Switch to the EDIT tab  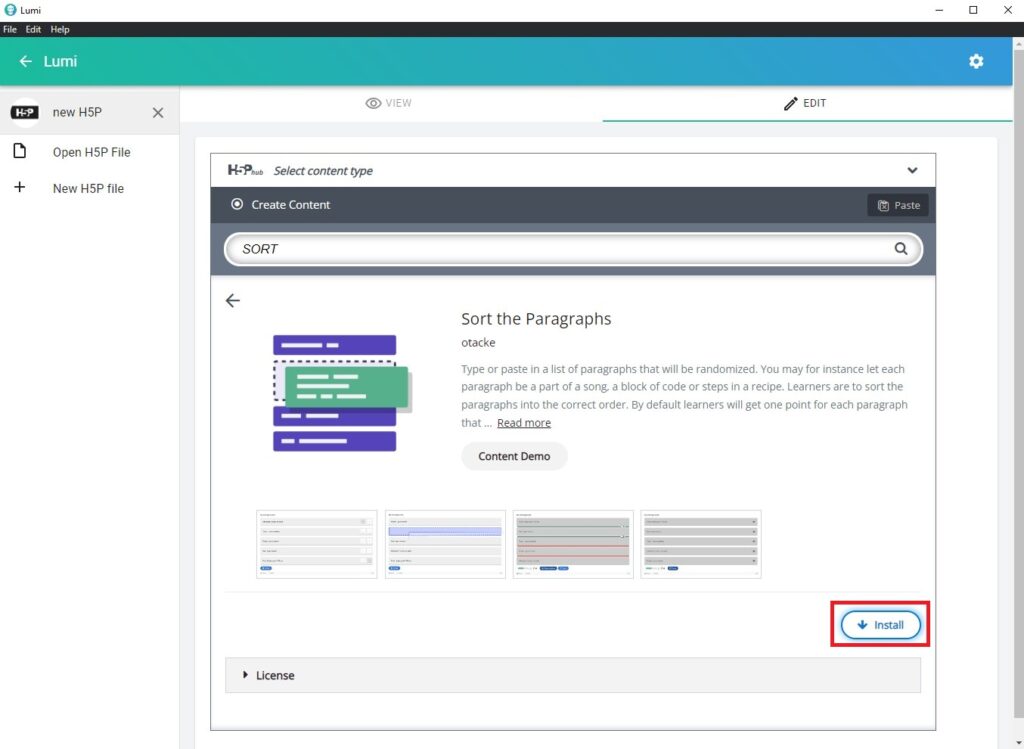[804, 103]
